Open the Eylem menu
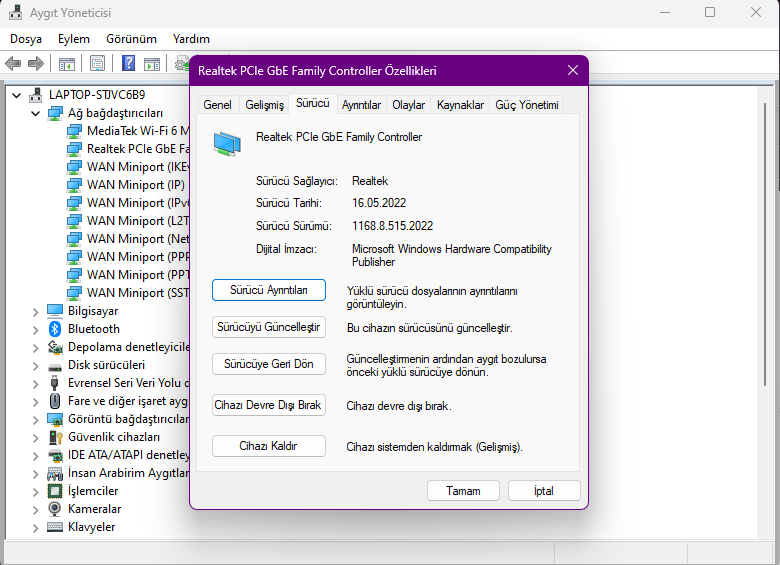Viewport: 780px width, 565px height. pos(74,39)
